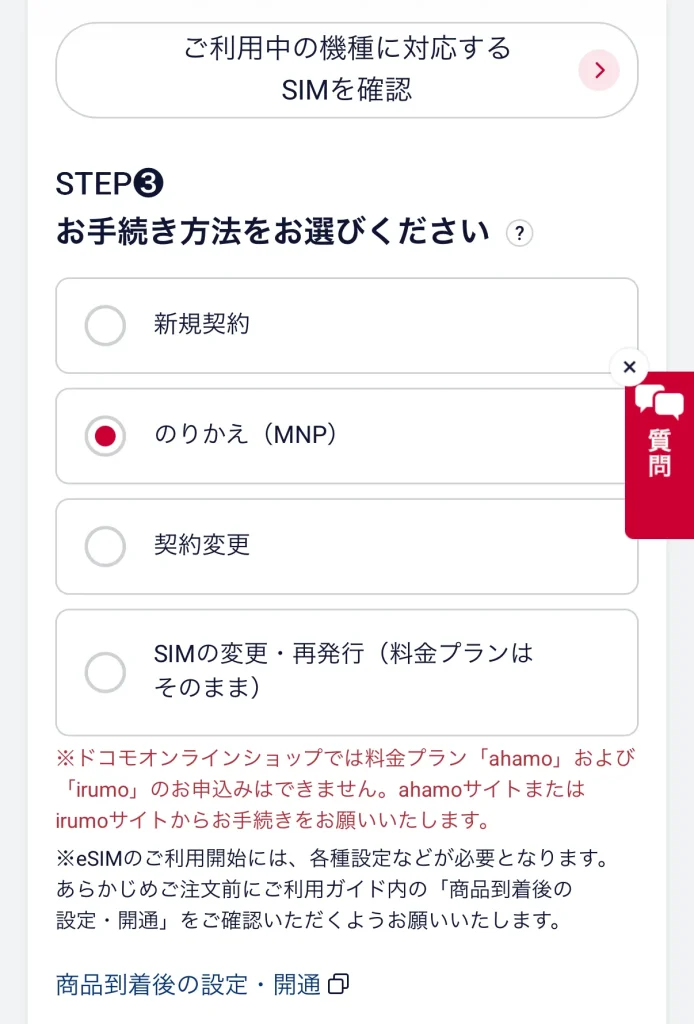This screenshot has height=1024, width=694.
Task: Click the のりかえ(MNP) option card text
Action: pyautogui.click(x=245, y=434)
